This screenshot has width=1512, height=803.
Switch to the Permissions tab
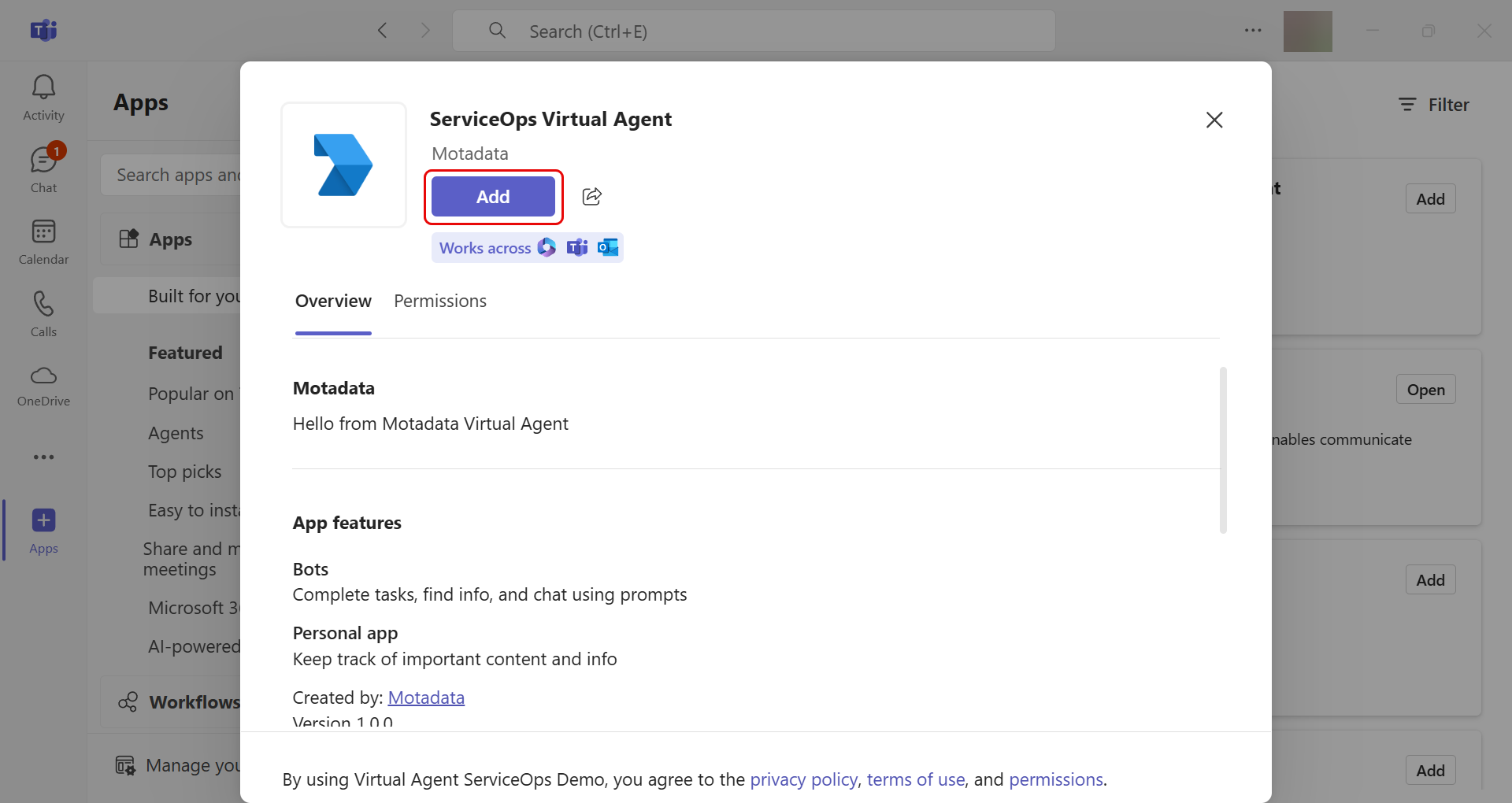tap(439, 302)
